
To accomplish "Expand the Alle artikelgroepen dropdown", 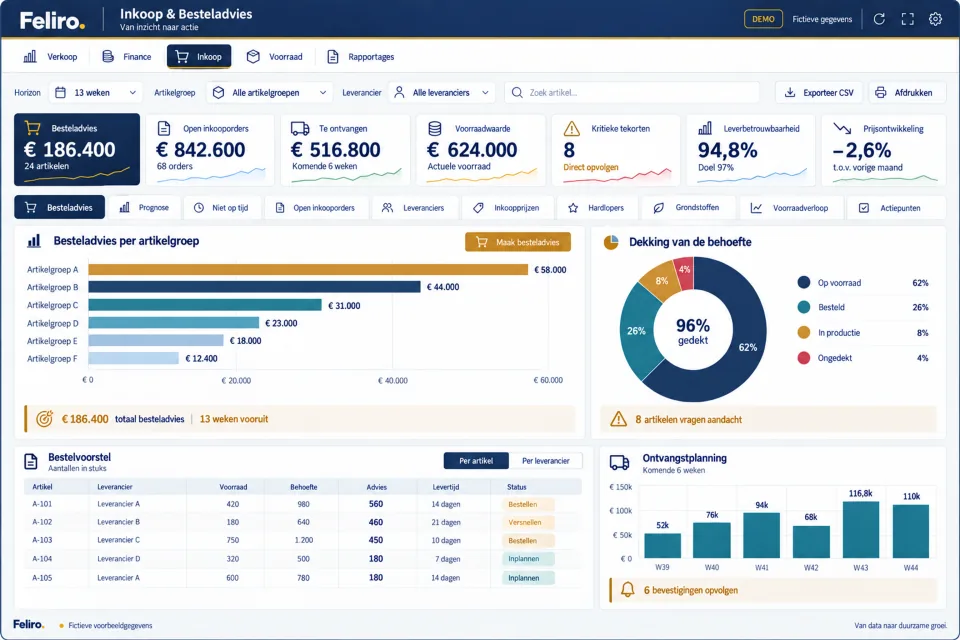I will (x=269, y=92).
